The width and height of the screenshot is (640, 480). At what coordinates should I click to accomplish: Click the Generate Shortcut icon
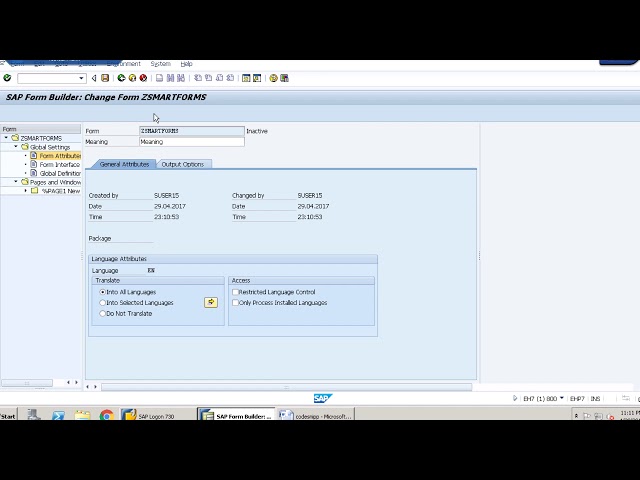pyautogui.click(x=257, y=78)
